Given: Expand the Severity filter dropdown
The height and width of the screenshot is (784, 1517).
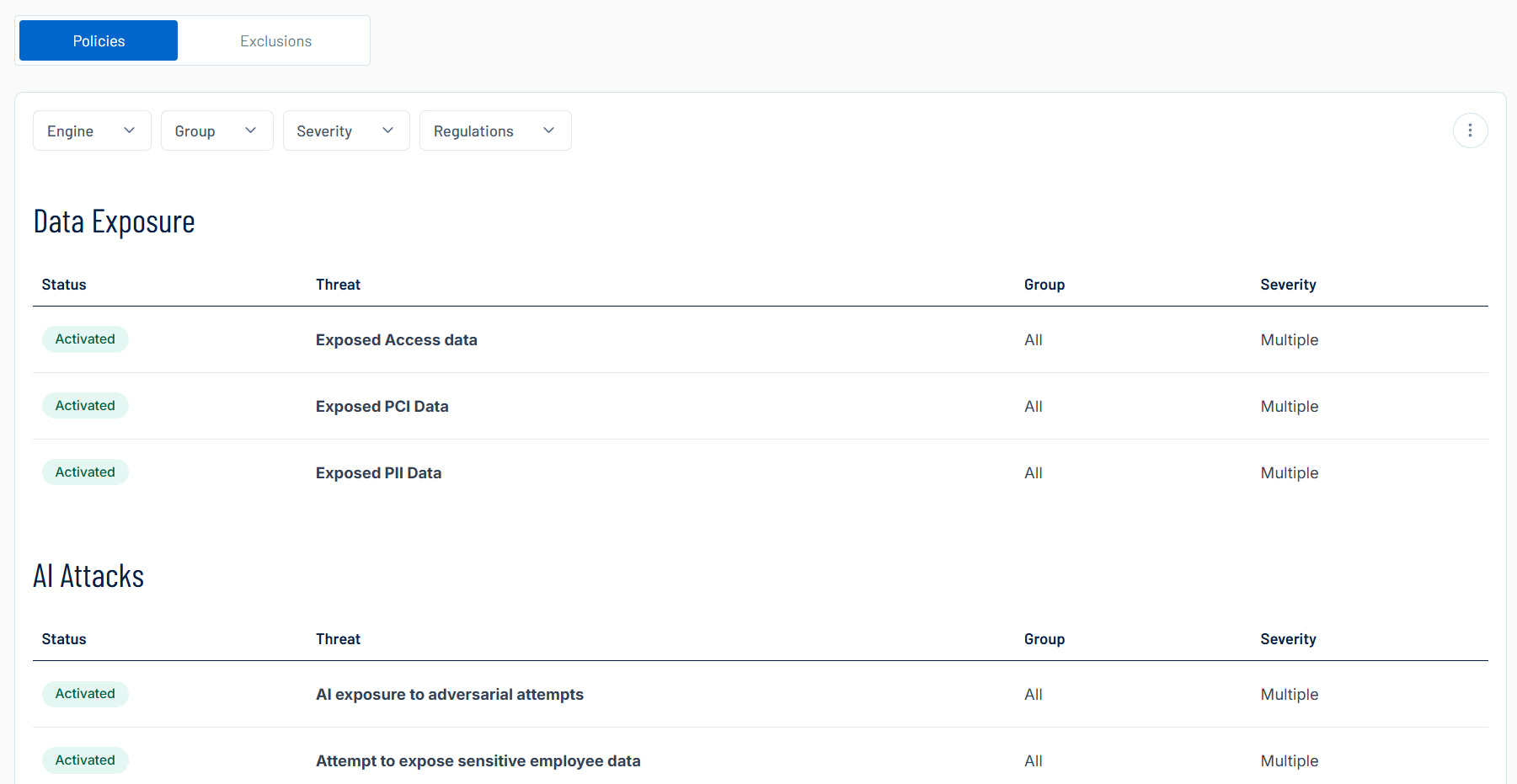Looking at the screenshot, I should [x=345, y=131].
